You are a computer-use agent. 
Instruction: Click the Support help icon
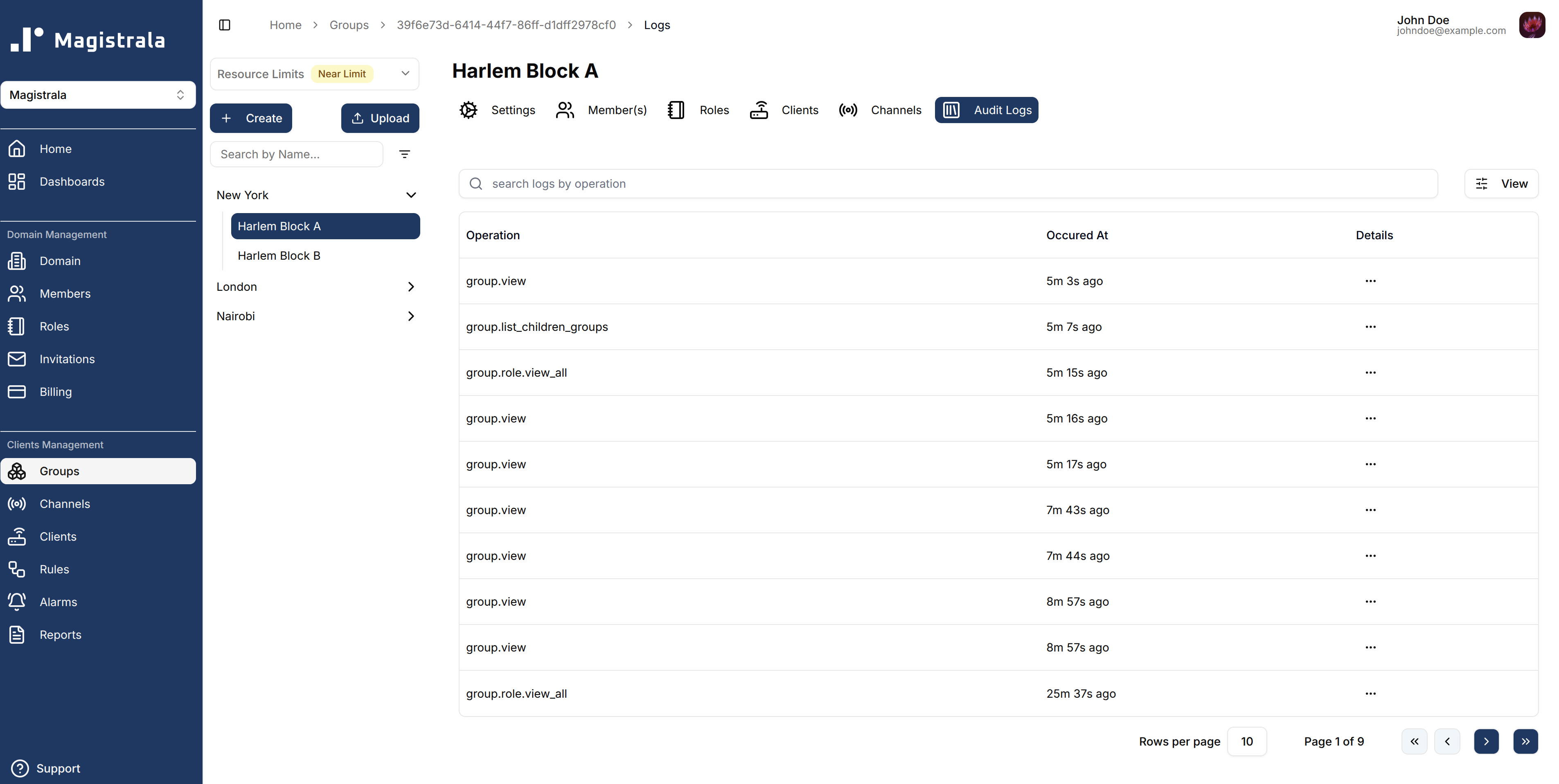click(20, 768)
